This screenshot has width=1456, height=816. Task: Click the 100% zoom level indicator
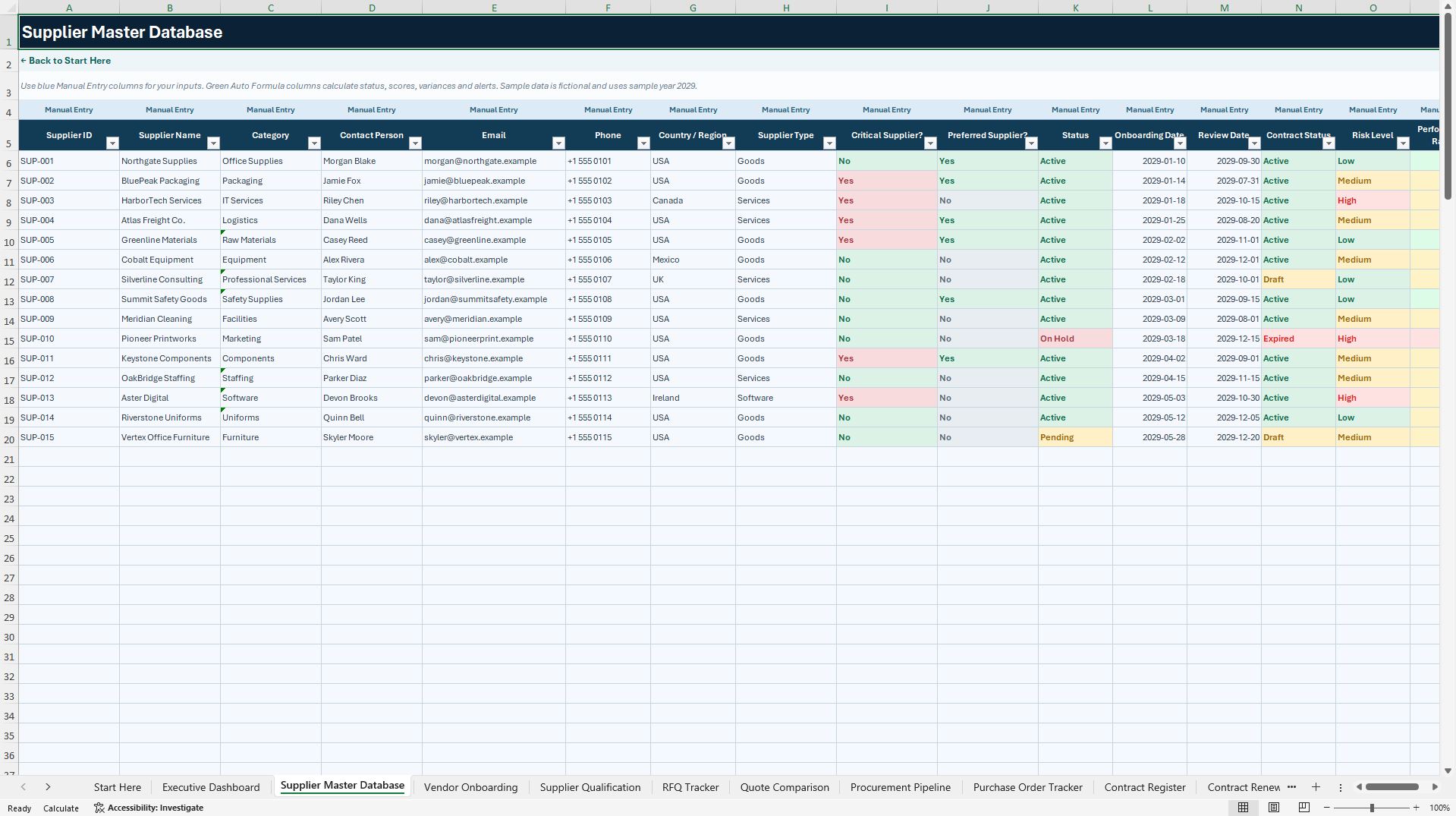click(x=1439, y=808)
